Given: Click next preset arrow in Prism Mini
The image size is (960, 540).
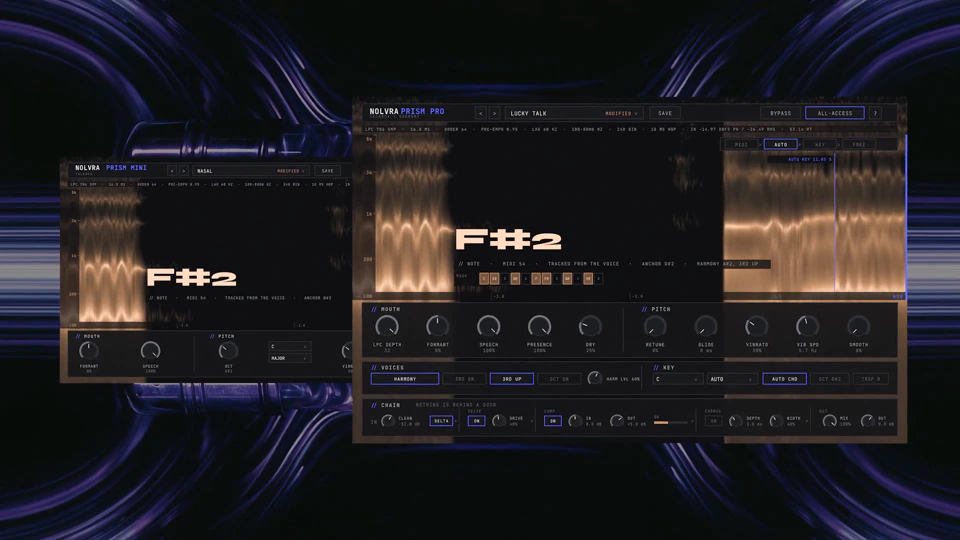Looking at the screenshot, I should (x=183, y=171).
